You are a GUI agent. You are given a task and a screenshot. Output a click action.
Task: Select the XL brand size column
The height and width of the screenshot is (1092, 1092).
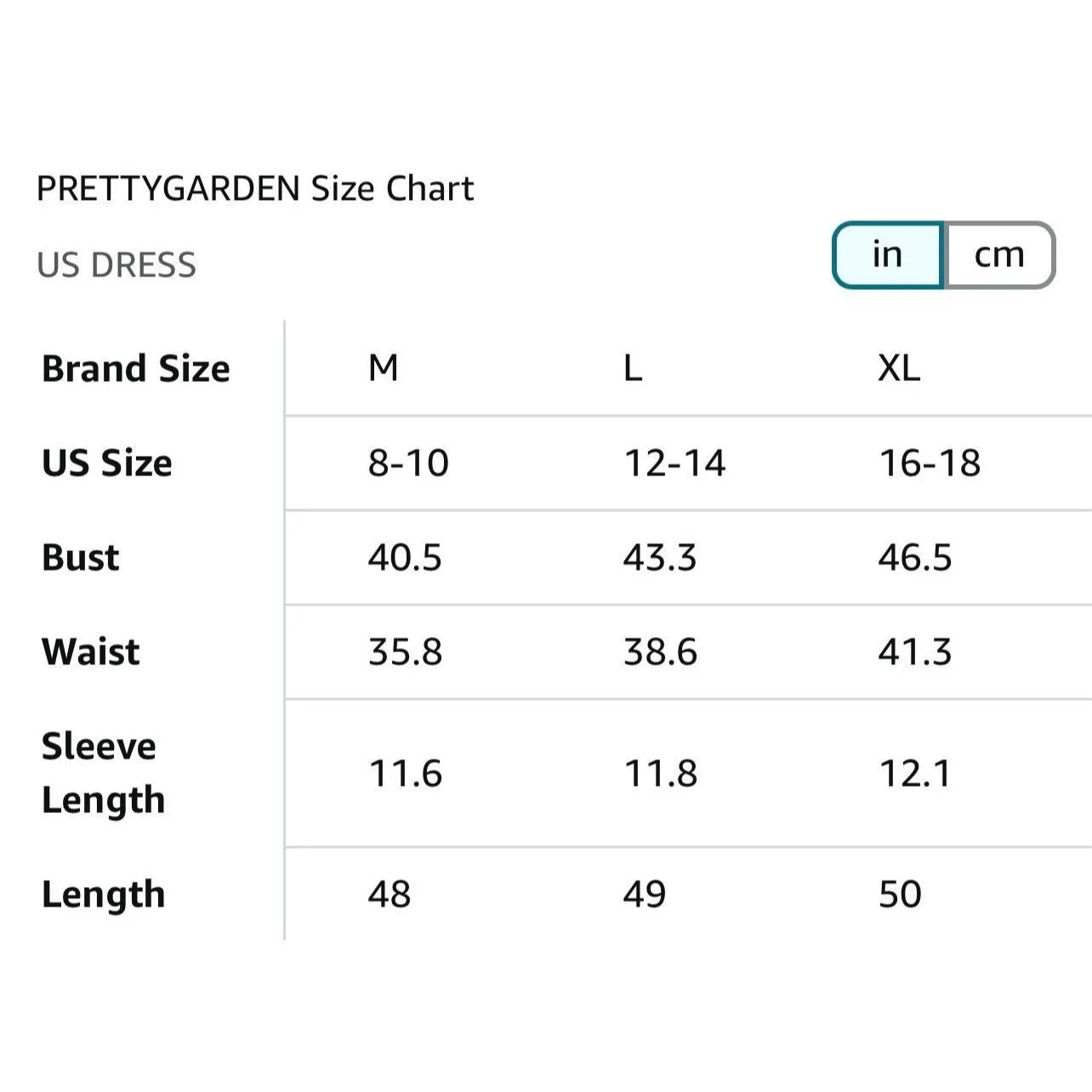(899, 368)
